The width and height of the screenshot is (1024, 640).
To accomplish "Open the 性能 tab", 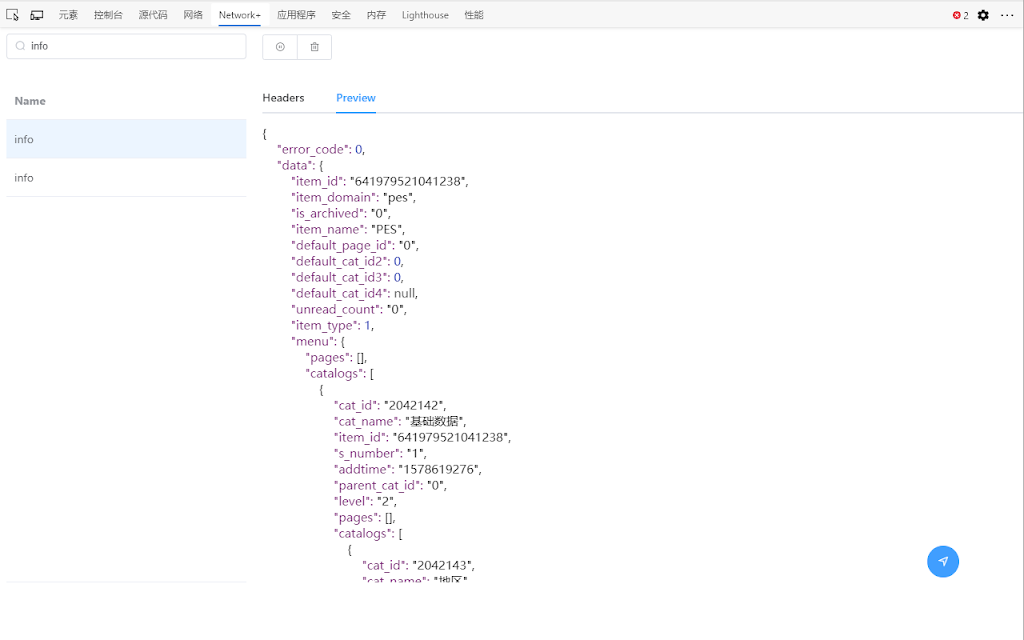I will [474, 14].
